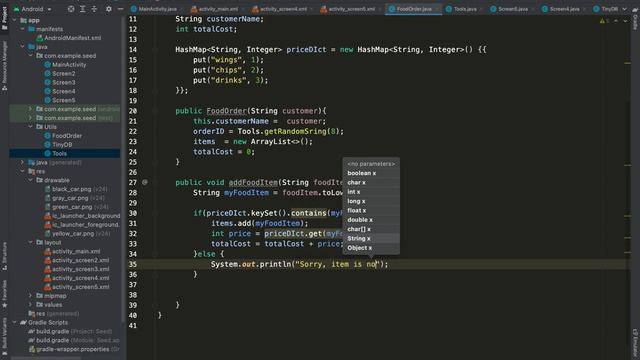Open the Build Variants tool window
The width and height of the screenshot is (640, 360).
pos(4,337)
